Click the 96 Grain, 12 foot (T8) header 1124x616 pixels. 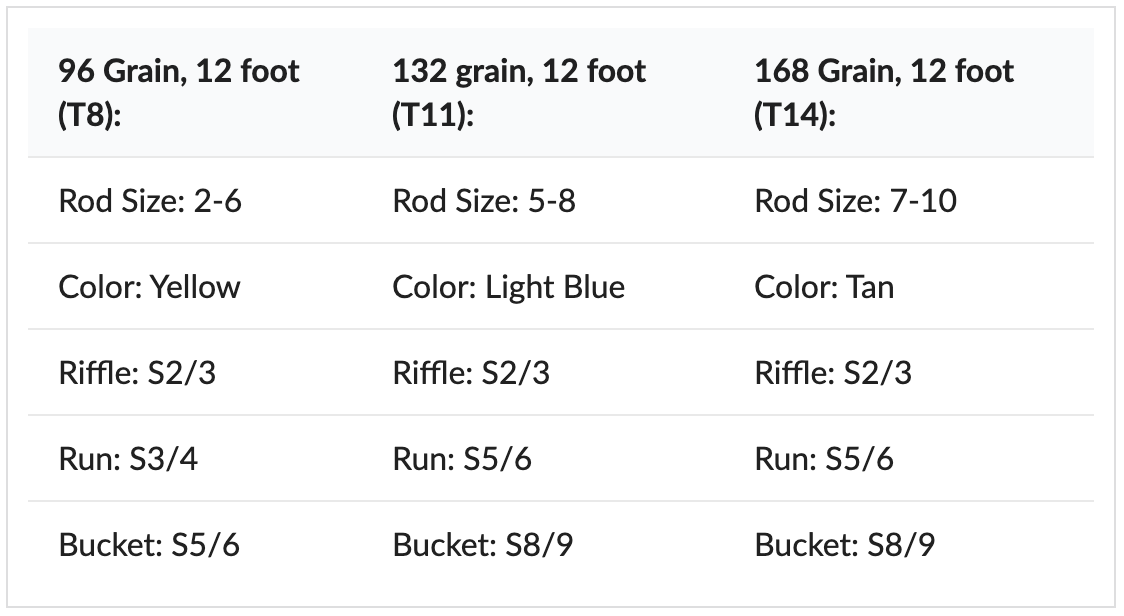point(195,93)
